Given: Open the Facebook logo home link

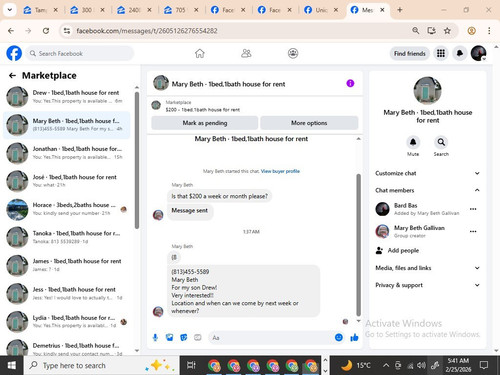Looking at the screenshot, I should point(14,53).
